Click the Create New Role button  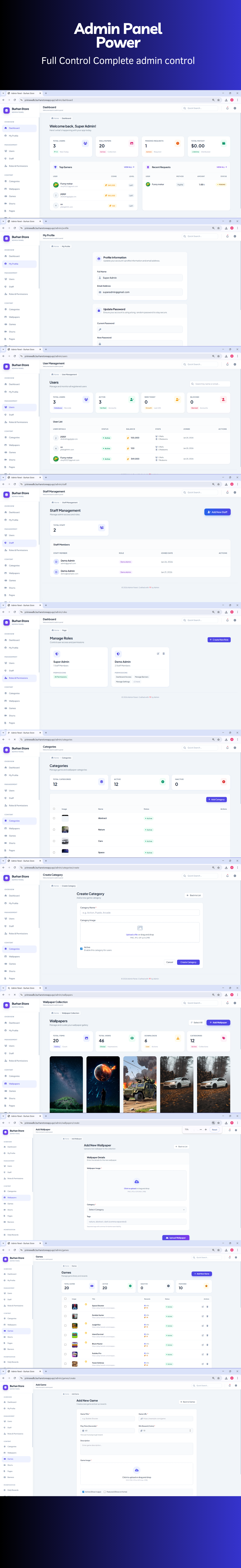219,640
